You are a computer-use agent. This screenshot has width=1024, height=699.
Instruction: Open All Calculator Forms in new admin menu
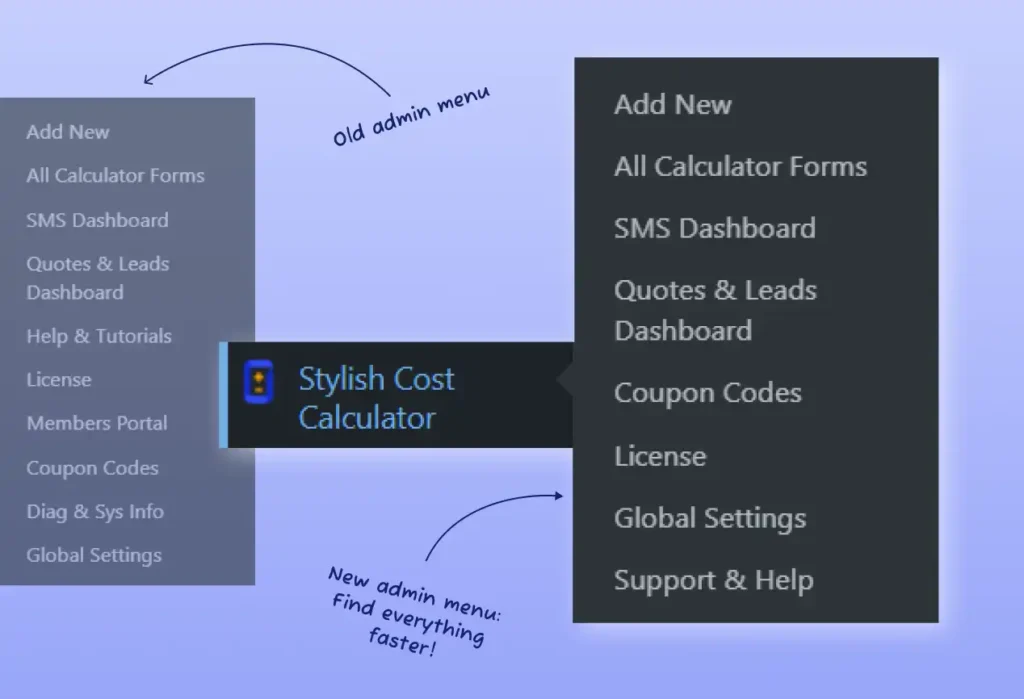click(741, 167)
